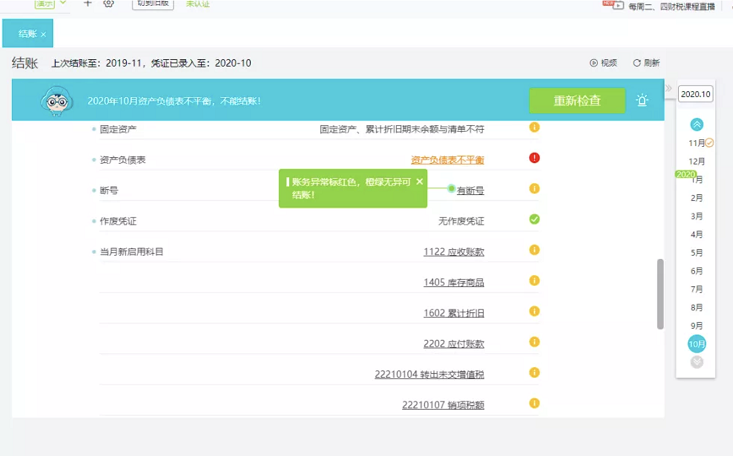Click the orange warning icon beside 2202 应付账款
This screenshot has width=733, height=456.
tap(534, 343)
